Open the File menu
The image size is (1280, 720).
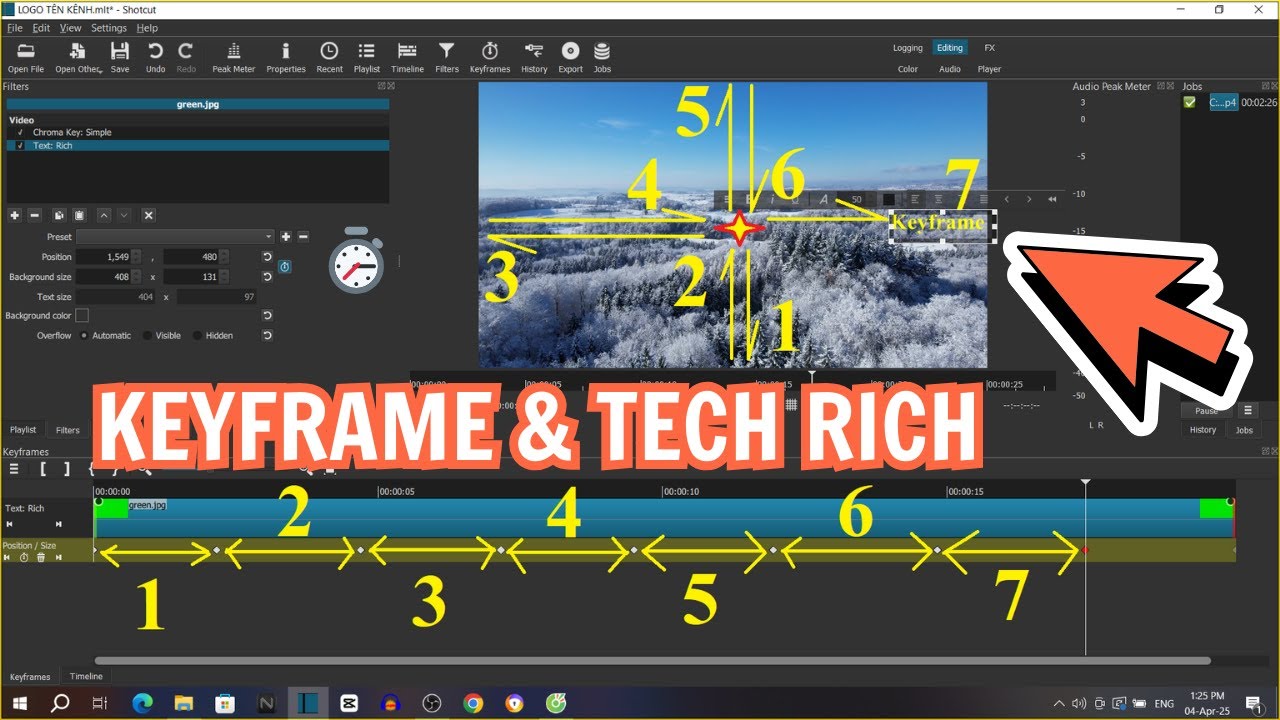point(14,28)
